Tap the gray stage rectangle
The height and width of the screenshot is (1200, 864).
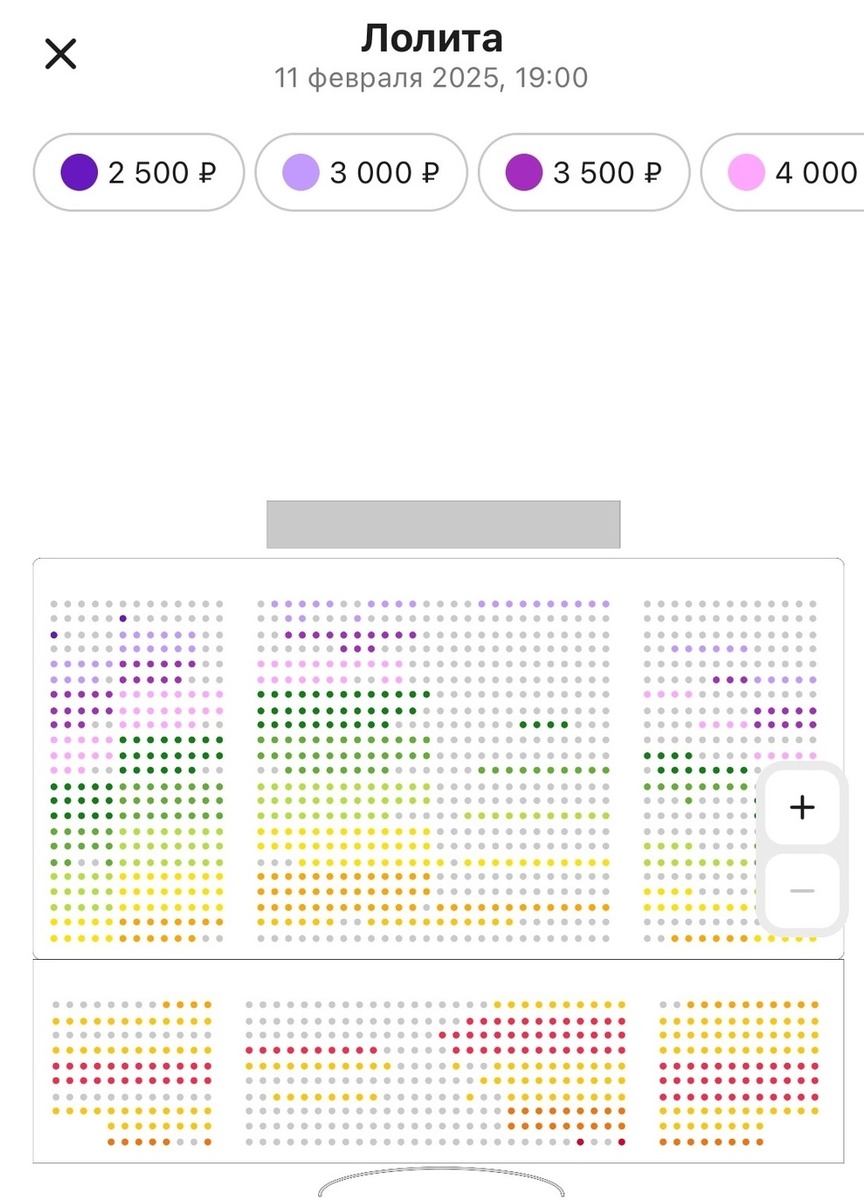click(443, 524)
